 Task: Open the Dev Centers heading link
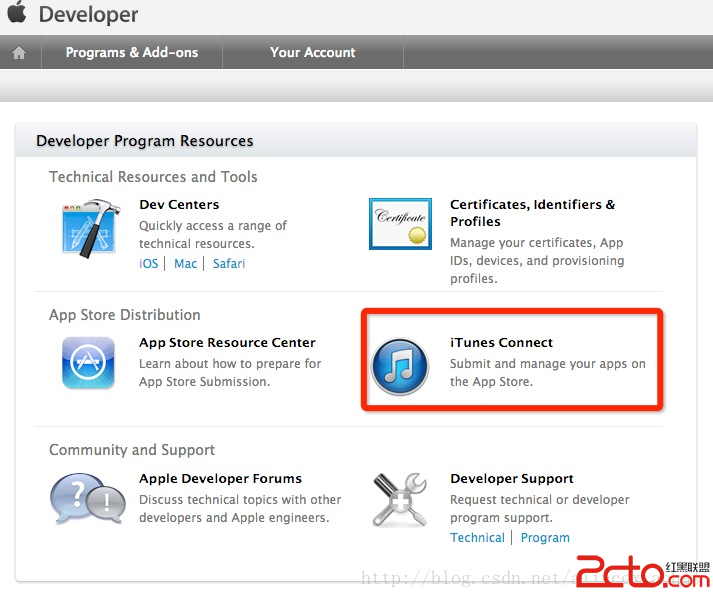[x=179, y=205]
